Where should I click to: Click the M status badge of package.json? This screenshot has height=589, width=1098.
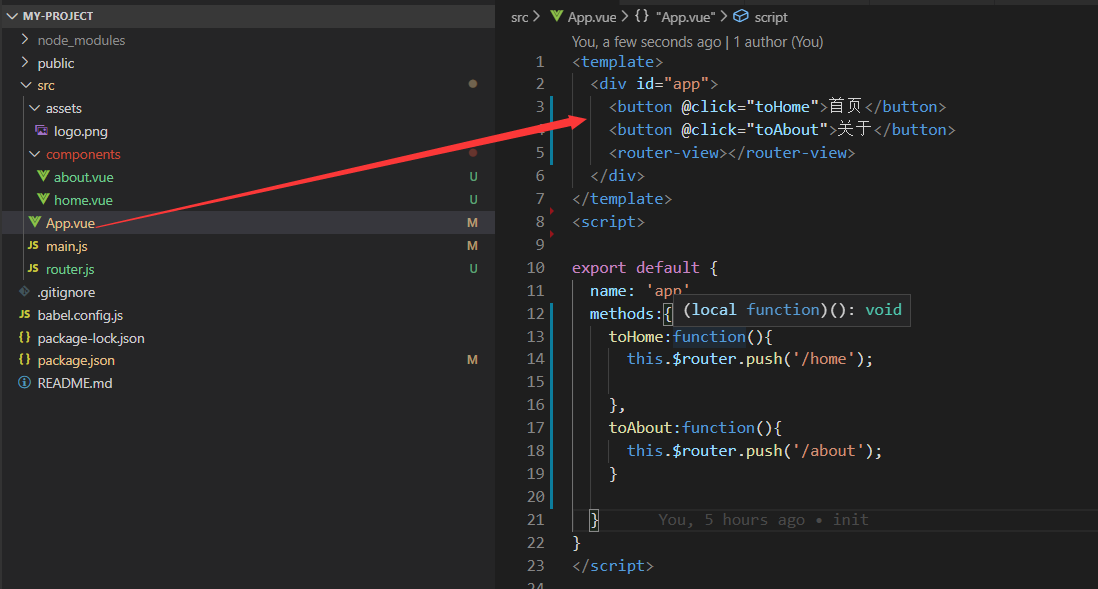[473, 360]
